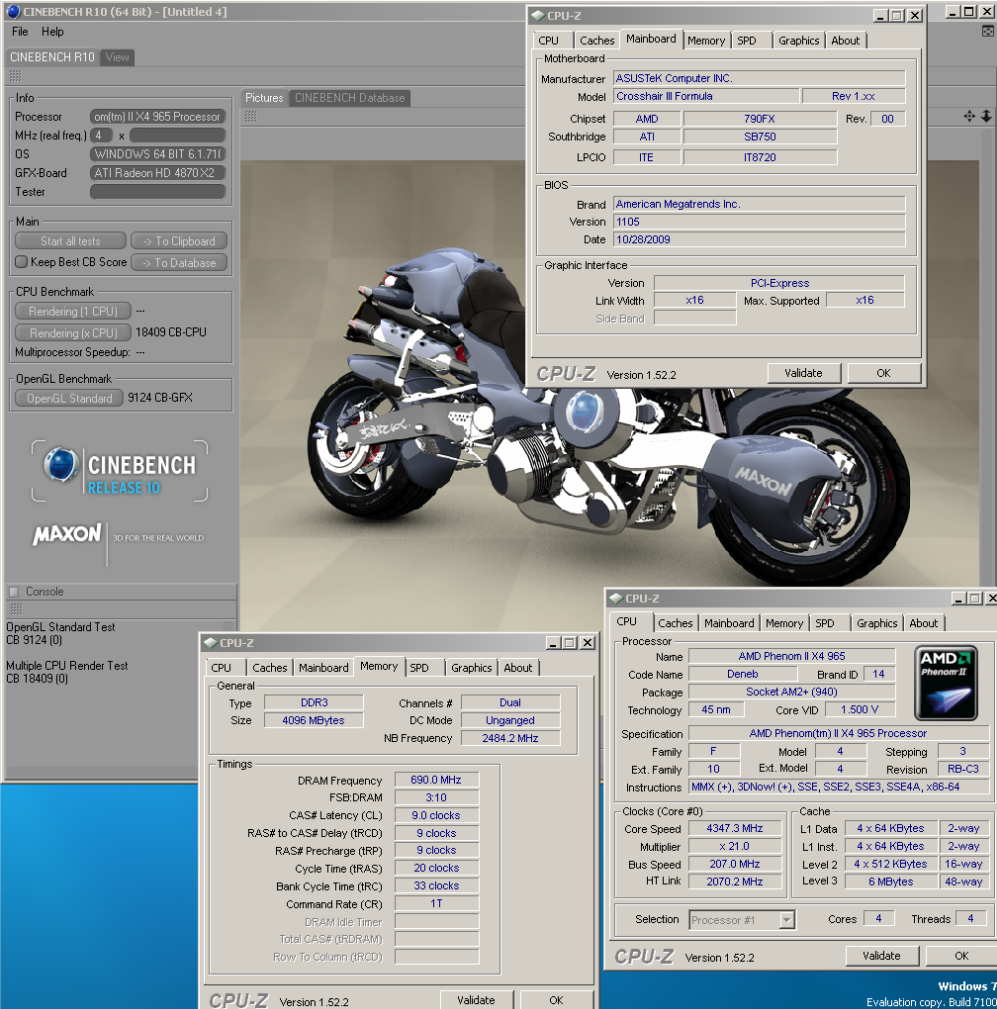The width and height of the screenshot is (997, 1009).
Task: Toggle the Console panel checkbox
Action: coord(14,591)
